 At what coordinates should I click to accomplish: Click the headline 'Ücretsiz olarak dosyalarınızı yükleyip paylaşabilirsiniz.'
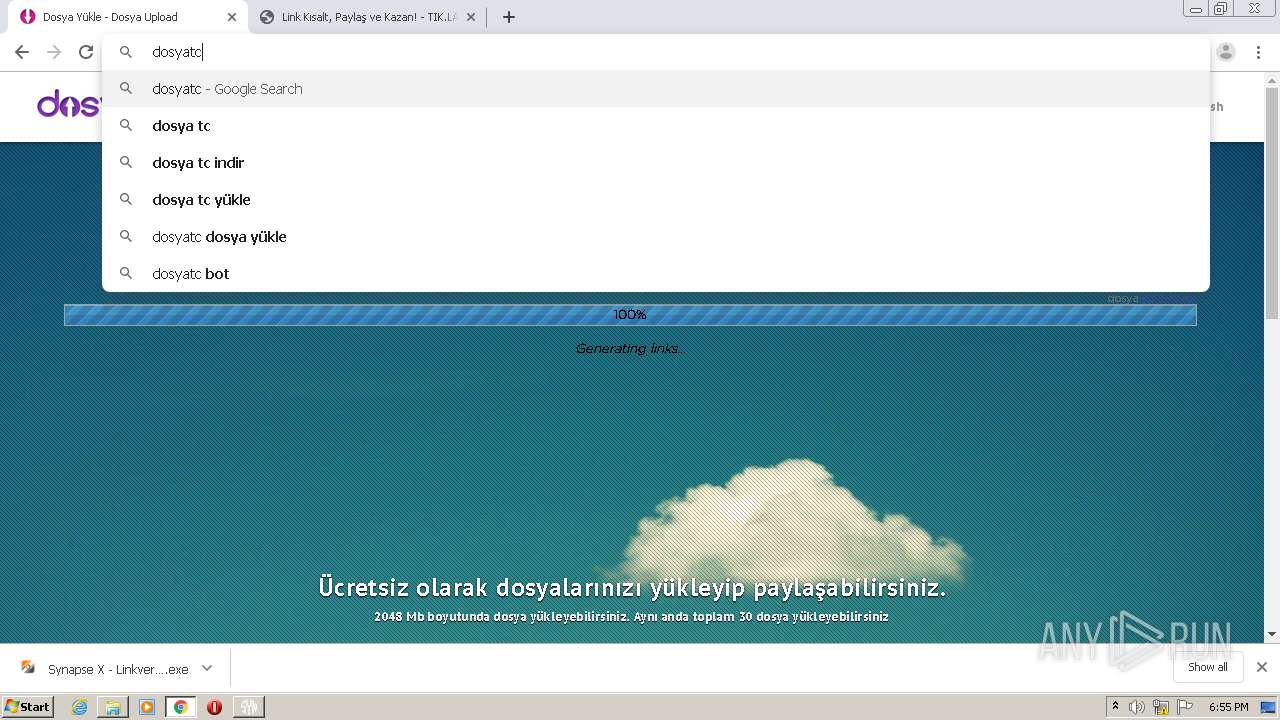point(632,587)
